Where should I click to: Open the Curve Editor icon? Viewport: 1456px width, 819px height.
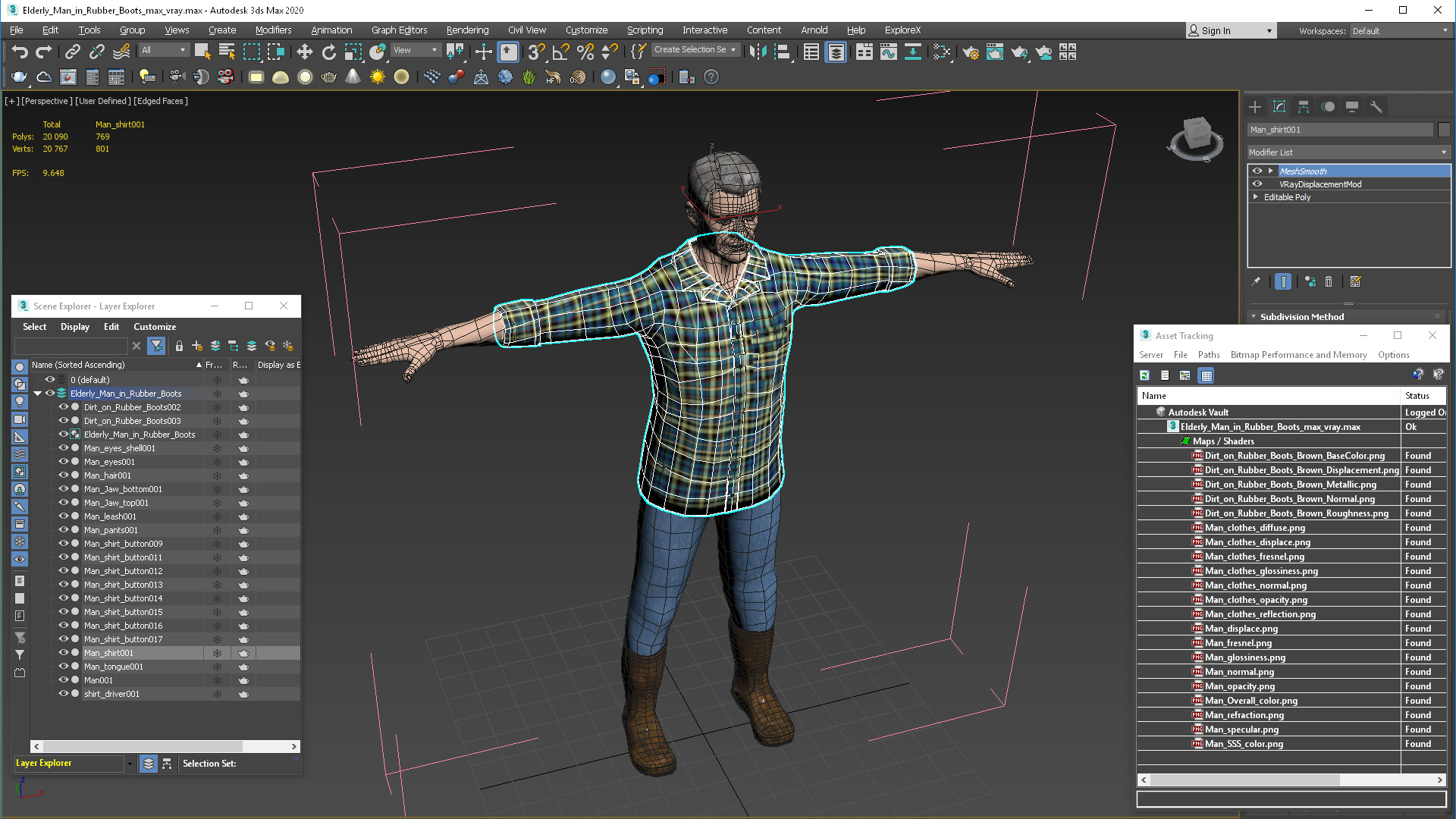click(889, 52)
